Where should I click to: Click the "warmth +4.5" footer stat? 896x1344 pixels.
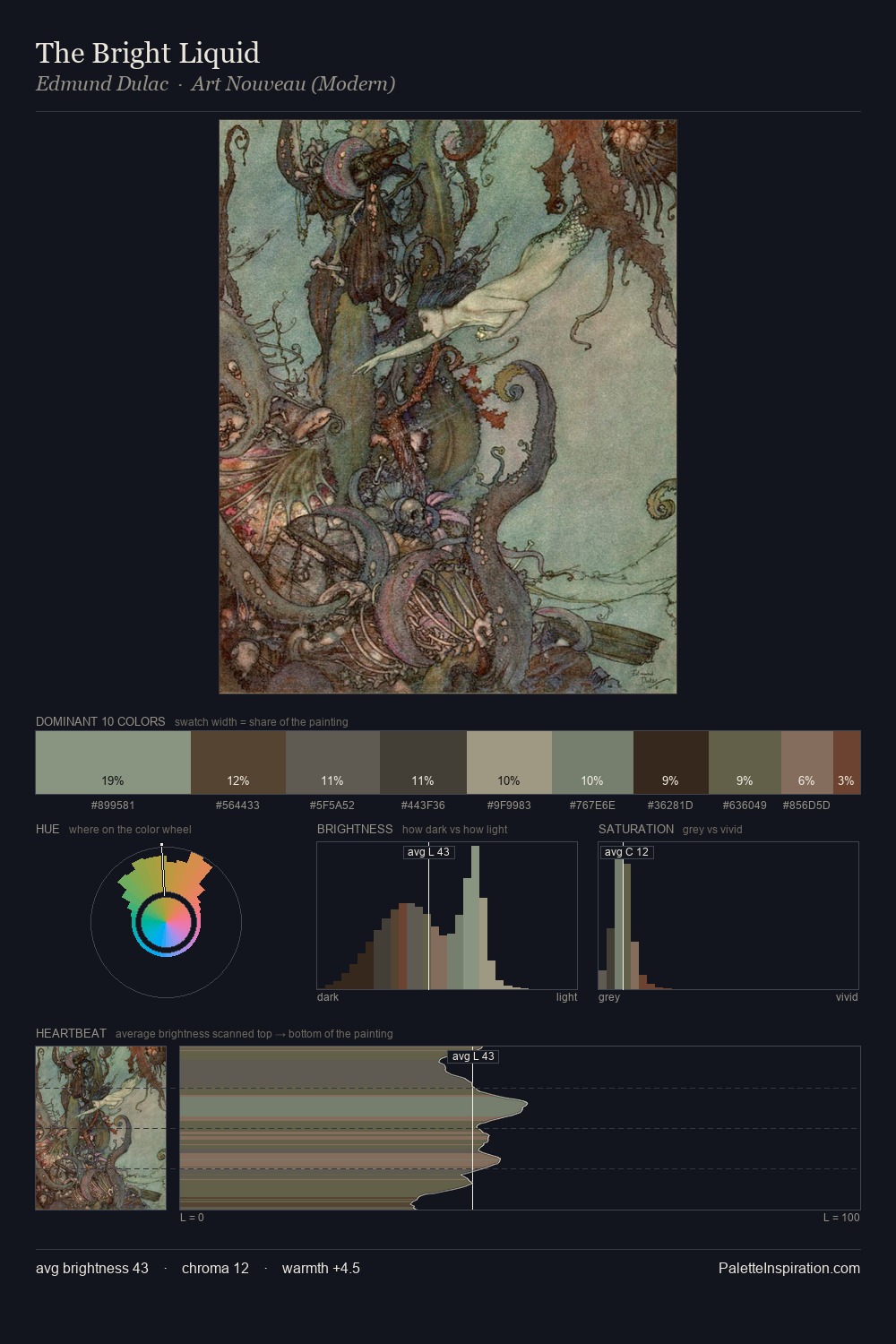(x=321, y=1268)
